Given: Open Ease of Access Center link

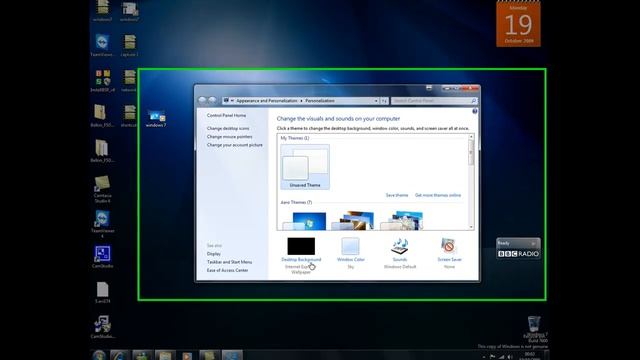Looking at the screenshot, I should (227, 270).
